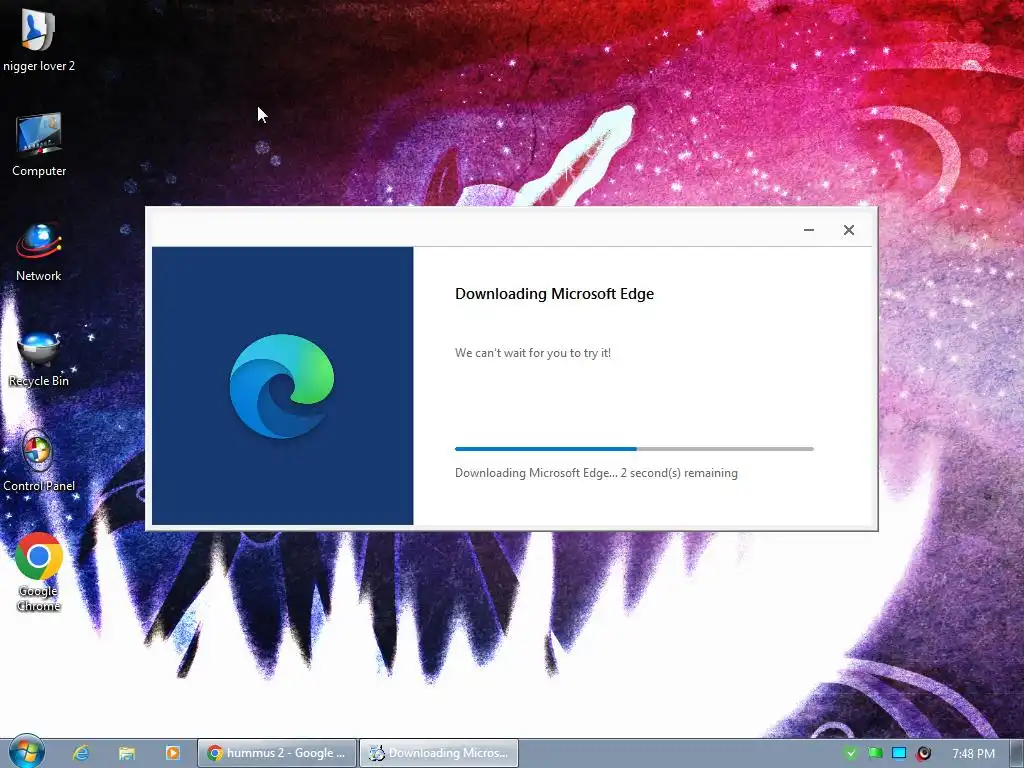Click the Show desktop strip
Image resolution: width=1024 pixels, height=768 pixels.
click(x=1016, y=753)
